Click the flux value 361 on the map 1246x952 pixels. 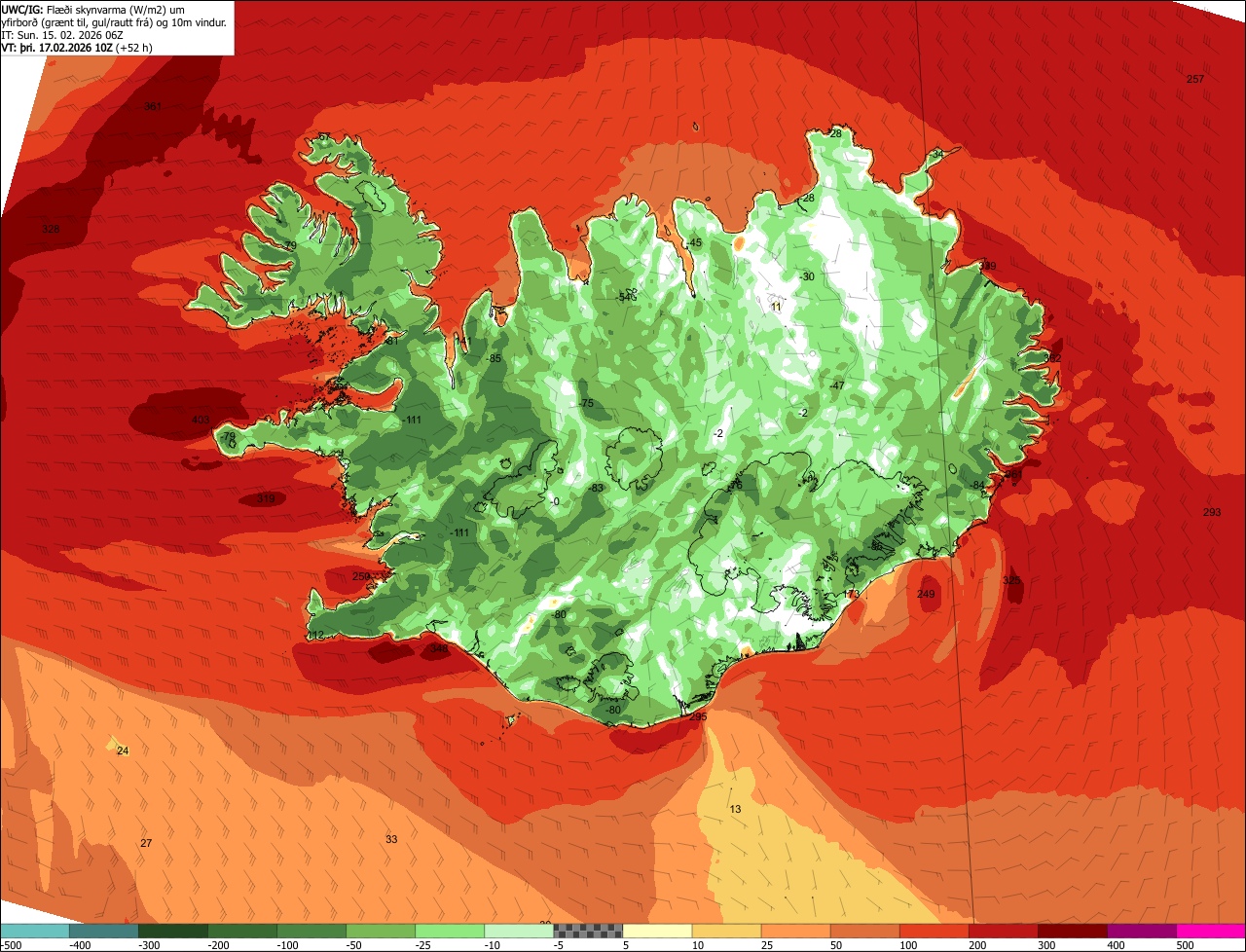click(152, 107)
